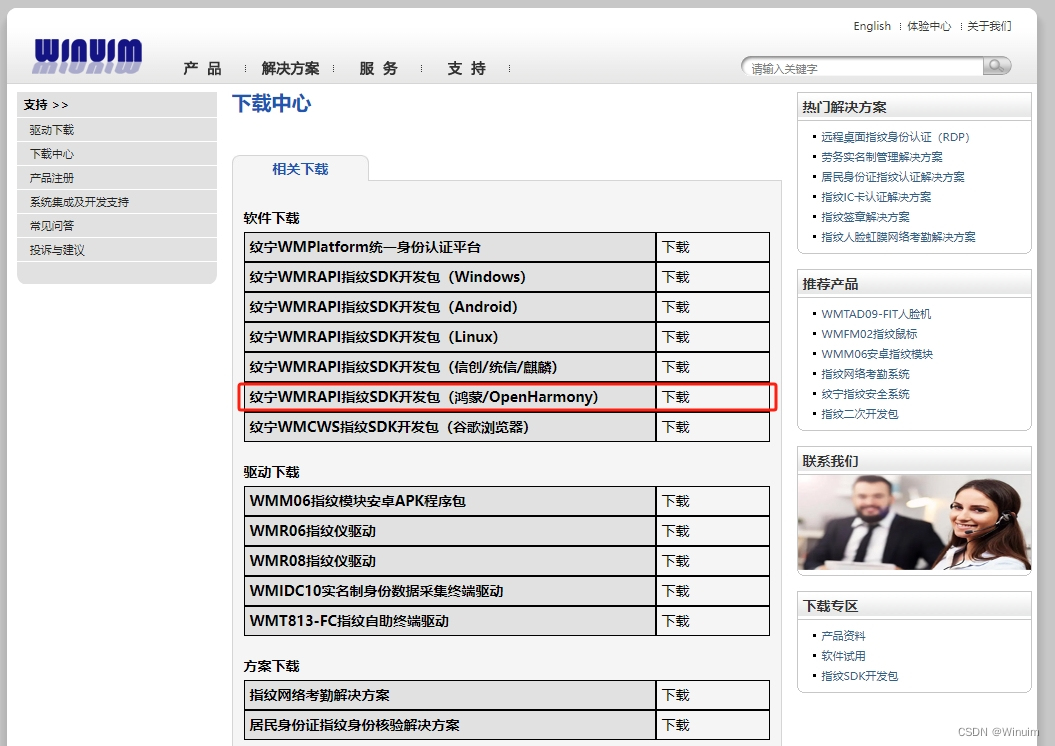This screenshot has height=746, width=1055.
Task: Download the 信创/统信/麒麟 SDK package
Action: click(x=676, y=367)
